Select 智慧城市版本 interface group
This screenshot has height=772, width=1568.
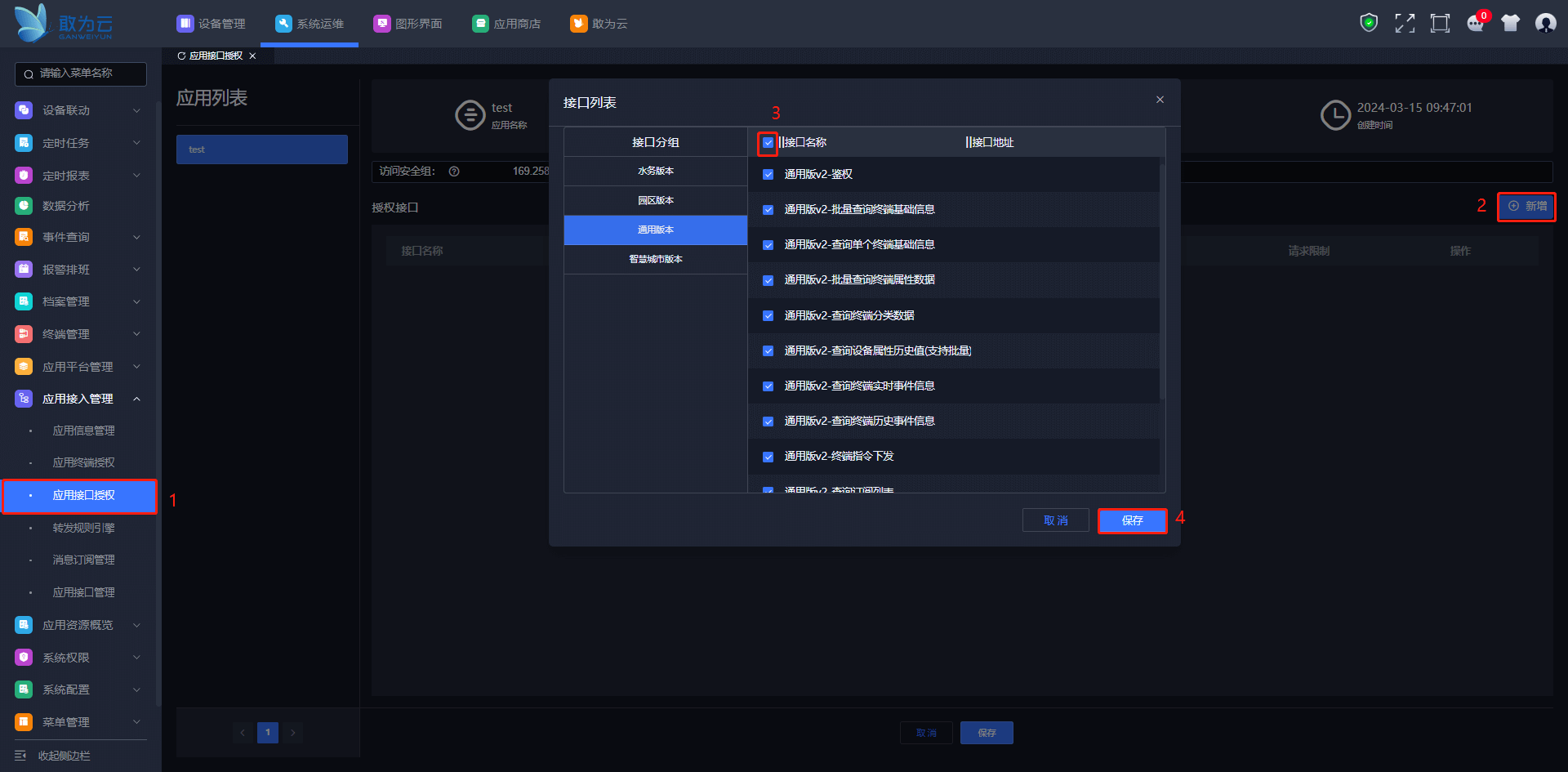tap(656, 259)
